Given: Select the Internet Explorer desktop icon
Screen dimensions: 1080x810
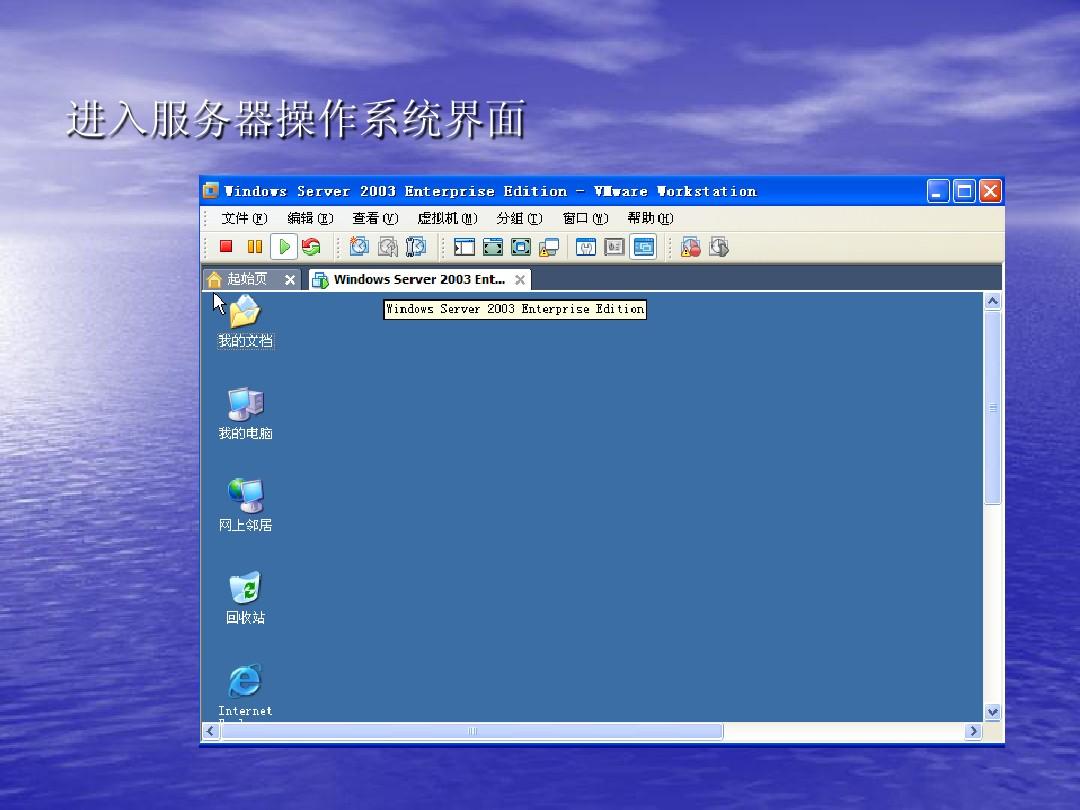Looking at the screenshot, I should click(x=245, y=692).
